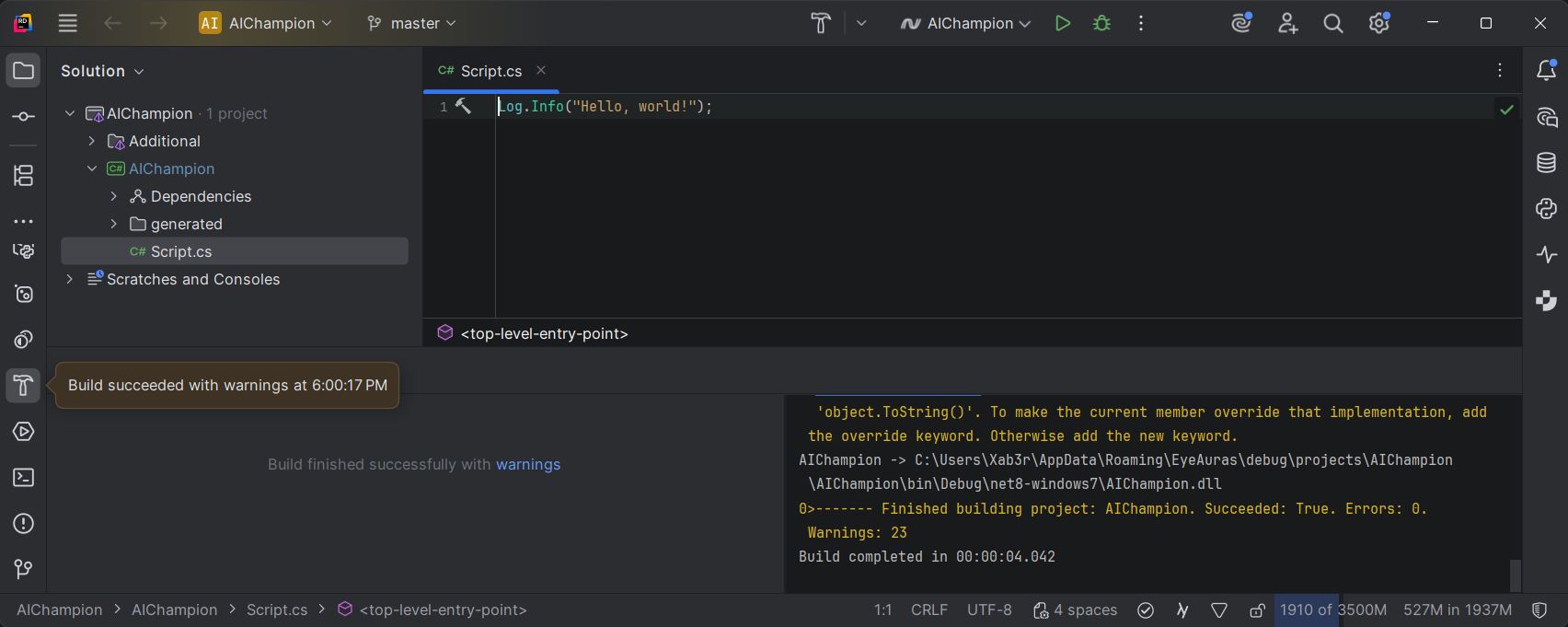
Task: Click the shield icon in status bar
Action: [1539, 610]
